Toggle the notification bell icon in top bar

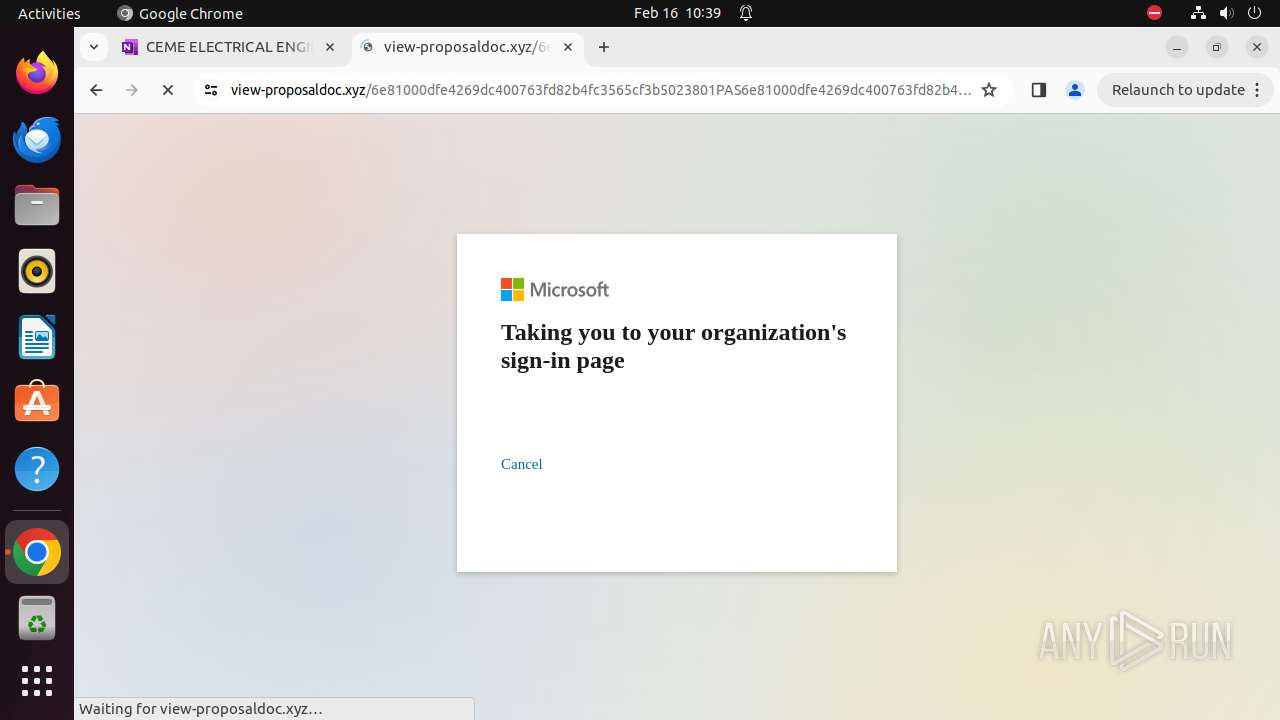[x=746, y=13]
